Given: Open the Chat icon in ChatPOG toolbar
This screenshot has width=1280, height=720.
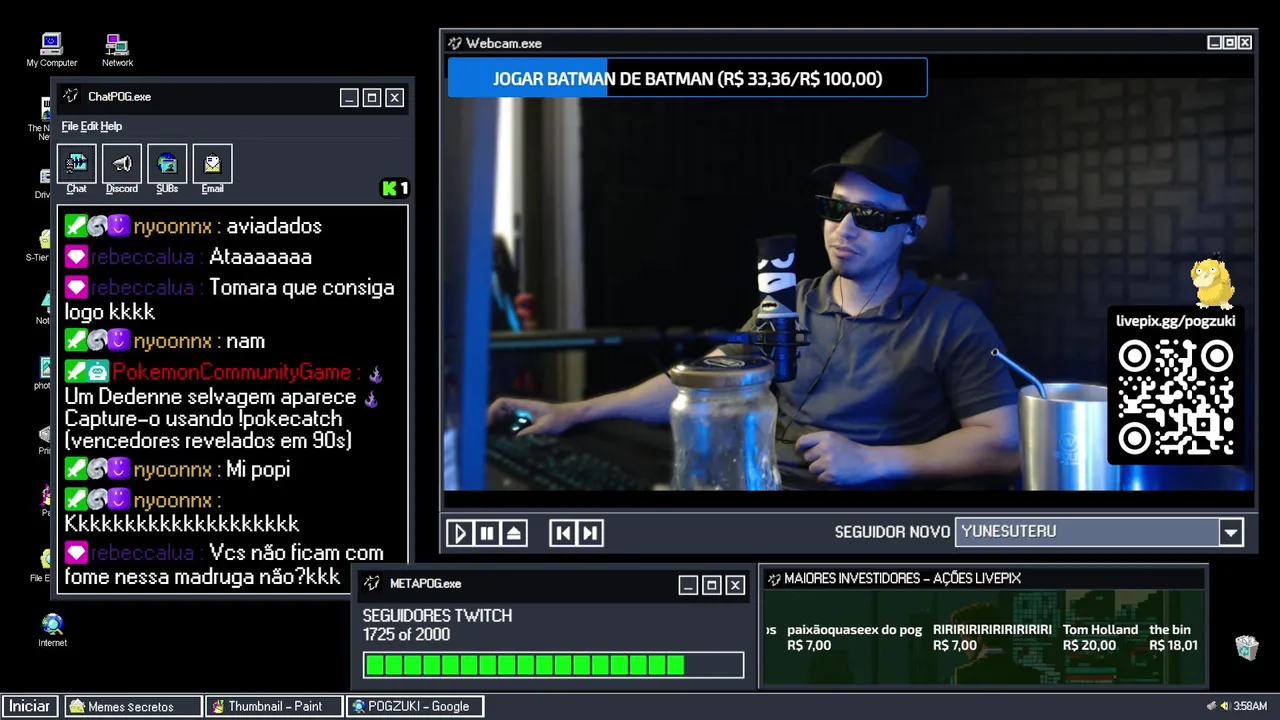Looking at the screenshot, I should pyautogui.click(x=77, y=164).
